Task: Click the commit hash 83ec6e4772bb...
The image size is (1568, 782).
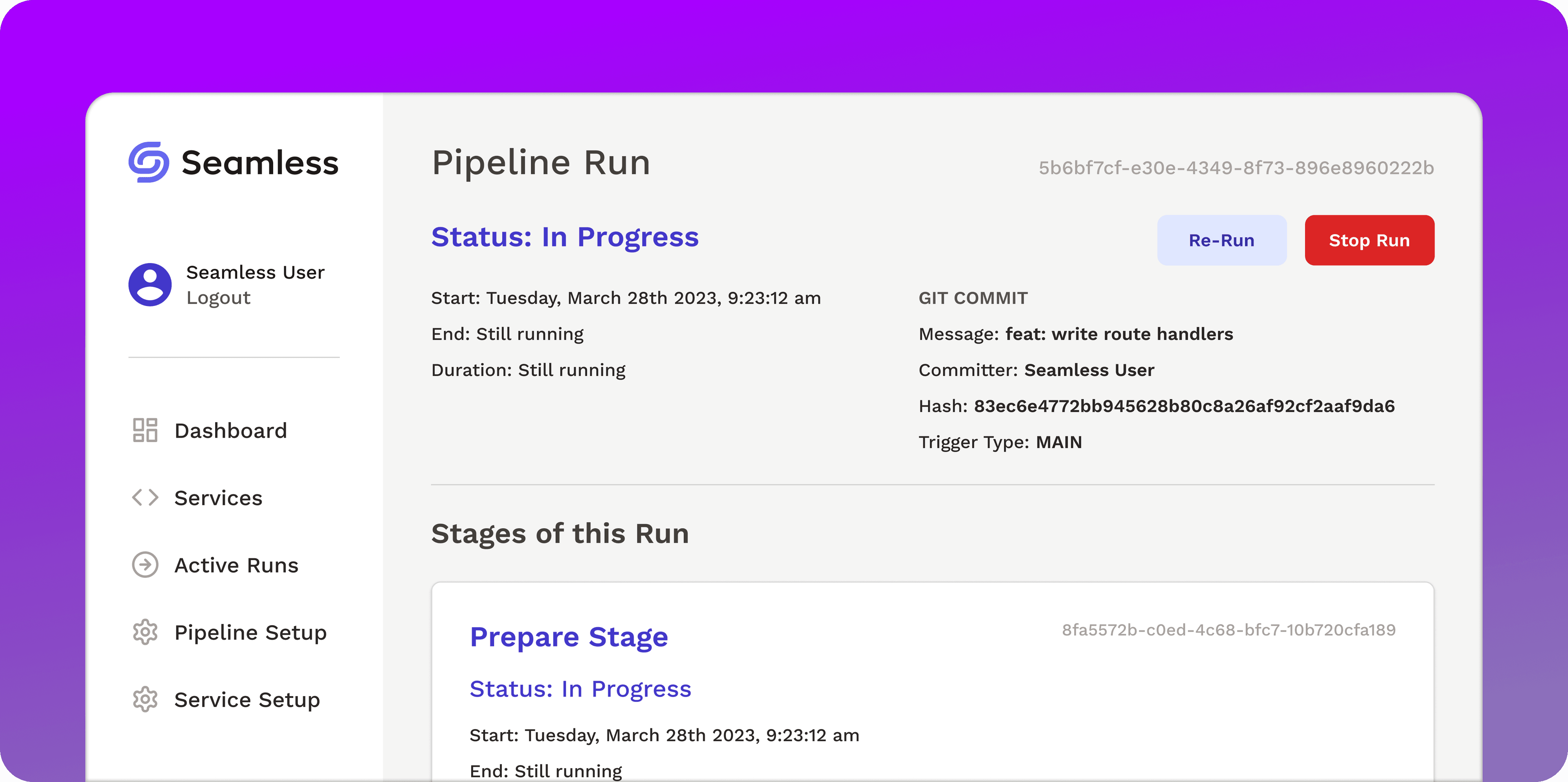Action: point(1185,406)
